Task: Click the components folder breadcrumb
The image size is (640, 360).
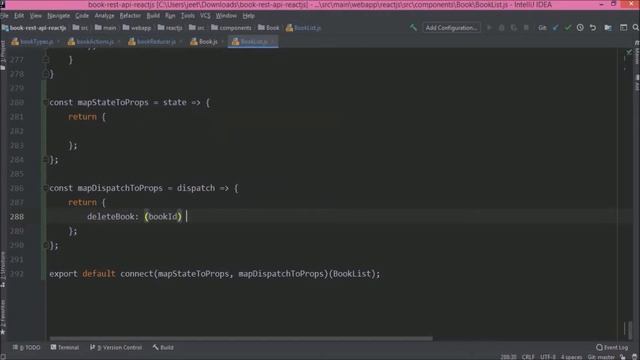Action: pos(231,28)
